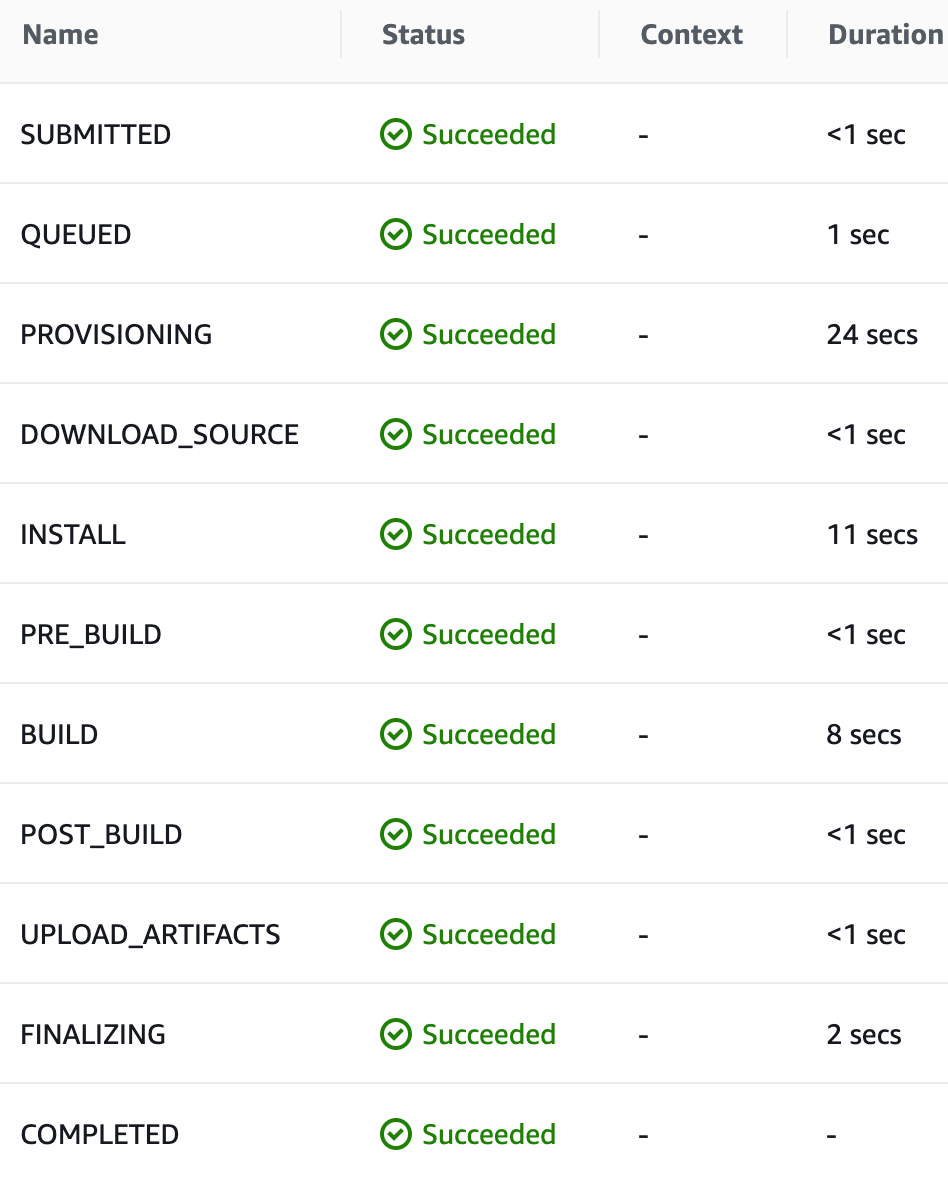948x1180 pixels.
Task: Select the Name column header
Action: pyautogui.click(x=59, y=34)
